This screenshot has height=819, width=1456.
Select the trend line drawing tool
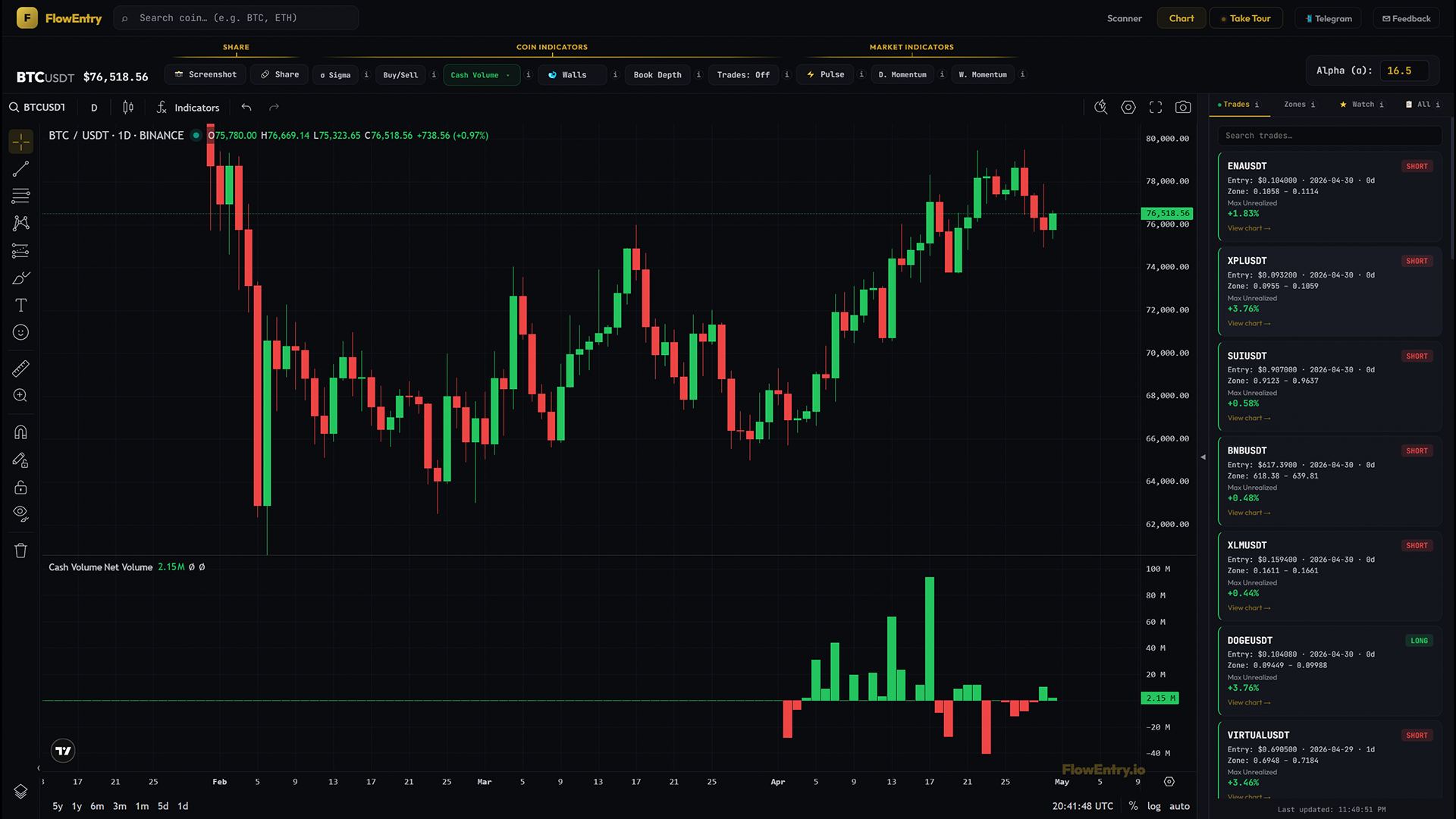pyautogui.click(x=20, y=169)
